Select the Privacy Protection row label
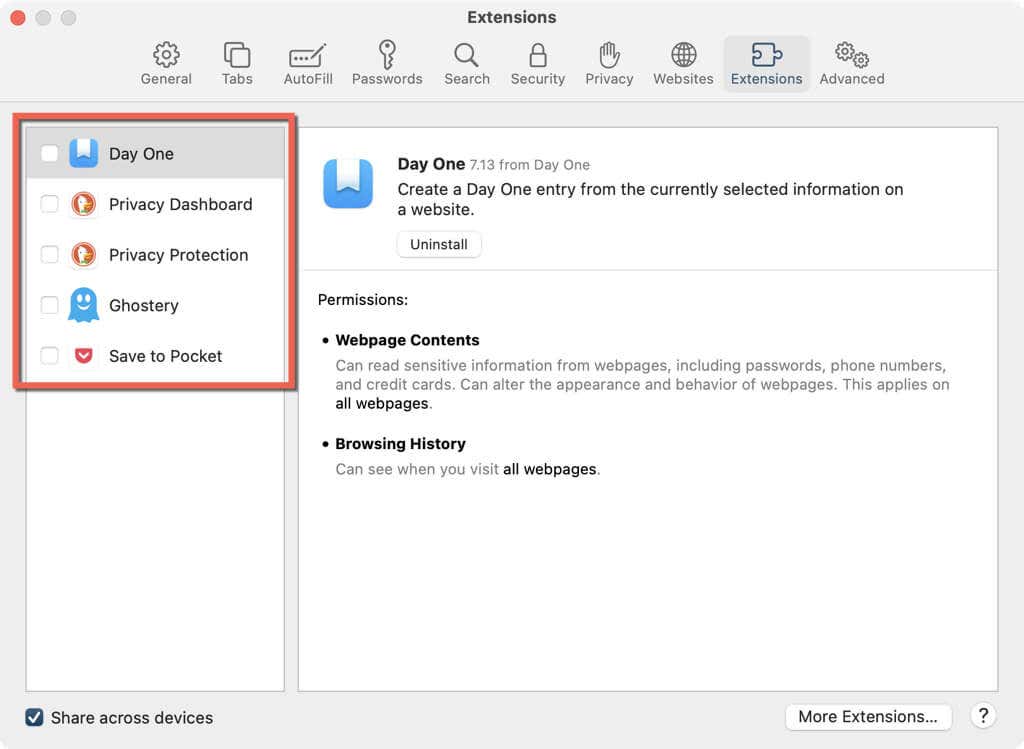The width and height of the screenshot is (1024, 749). click(178, 255)
